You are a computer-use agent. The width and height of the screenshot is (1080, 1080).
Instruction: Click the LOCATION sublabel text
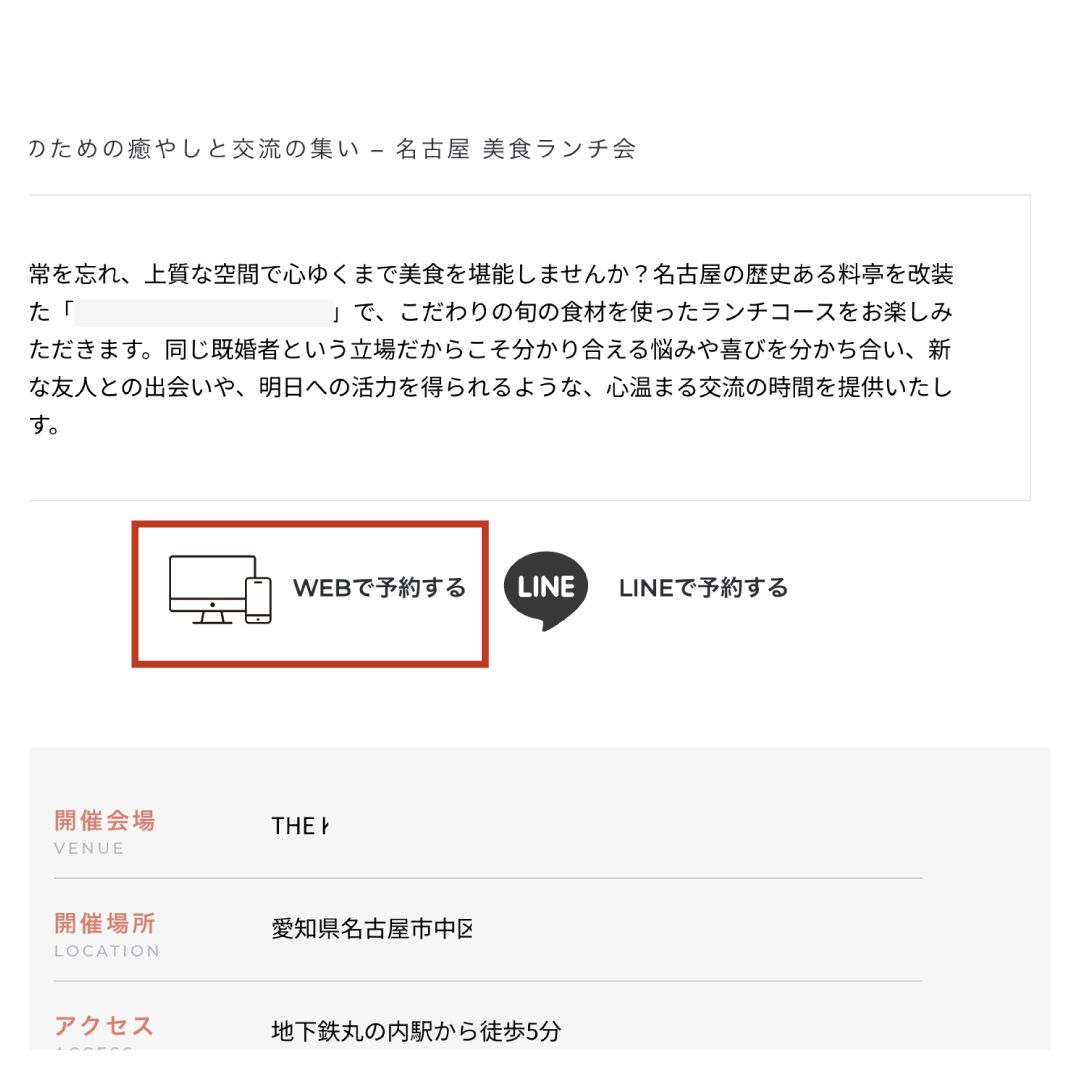107,951
